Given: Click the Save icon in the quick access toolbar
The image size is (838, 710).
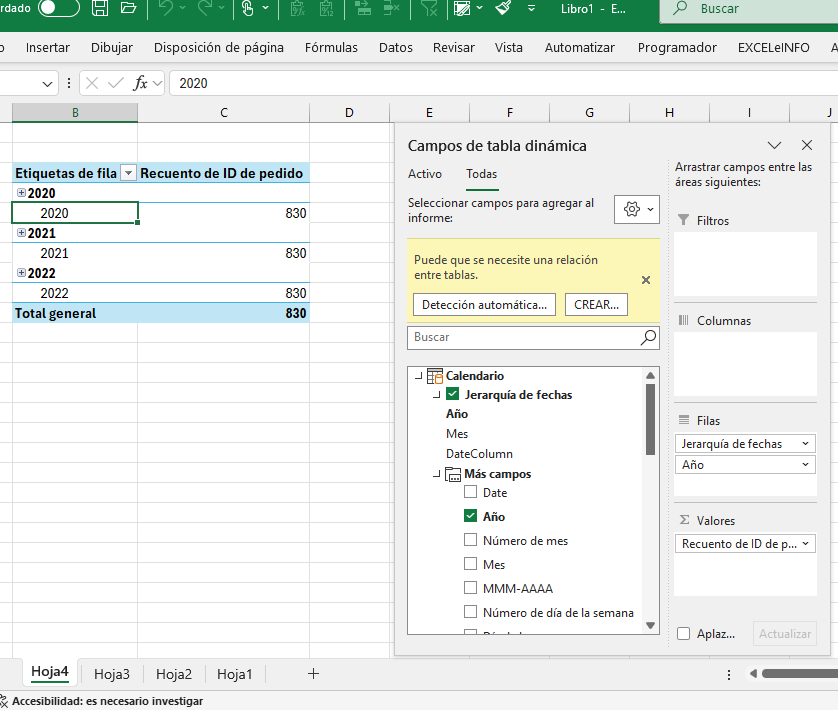Looking at the screenshot, I should [100, 9].
